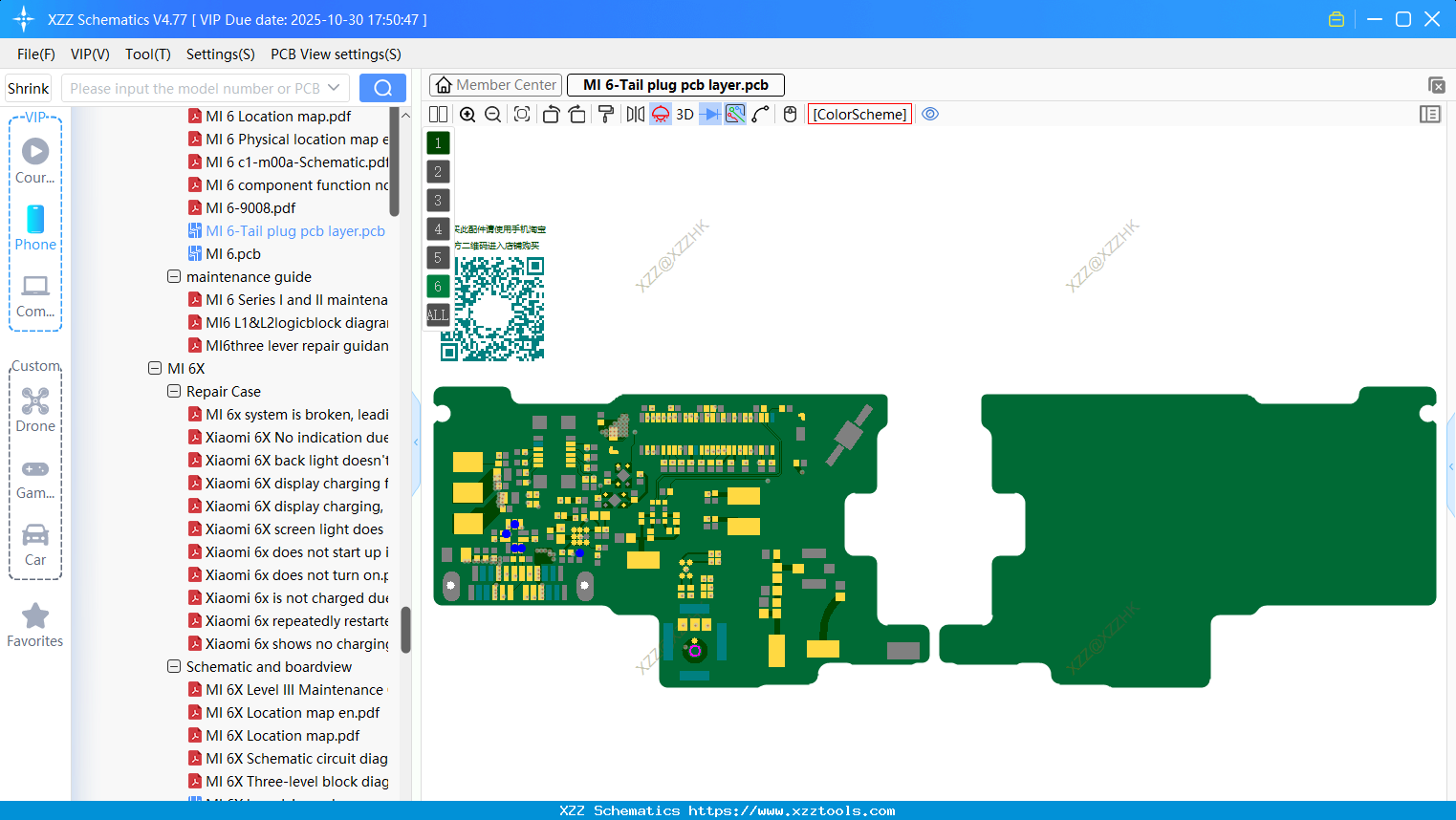Open the right side panel icon in toolbar
The image size is (1456, 820).
[x=1430, y=115]
